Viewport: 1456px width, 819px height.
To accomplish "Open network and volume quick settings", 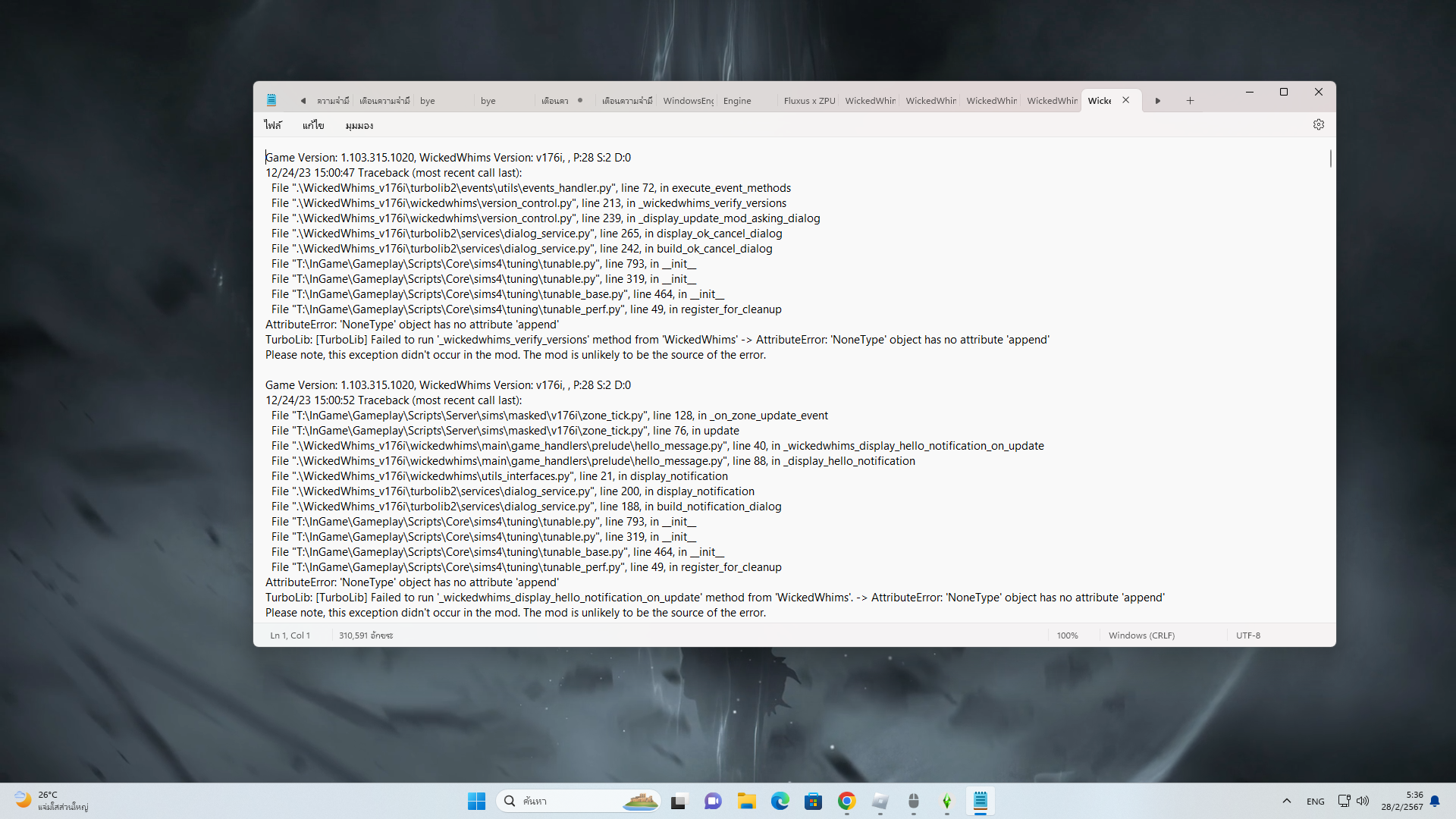I will click(x=1354, y=801).
